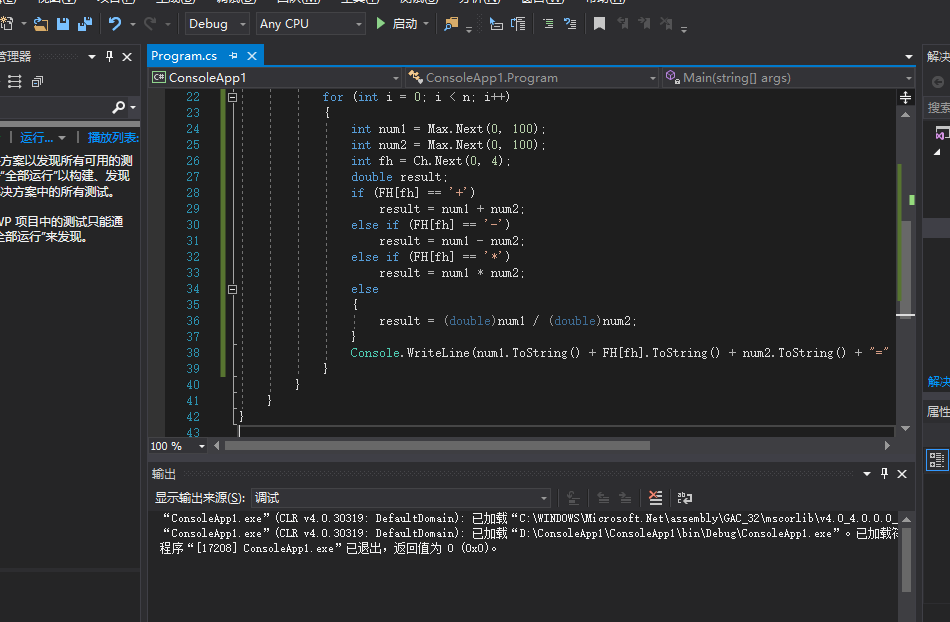Click the Console.WriteLine statement on line 38
The height and width of the screenshot is (622, 950).
point(619,352)
